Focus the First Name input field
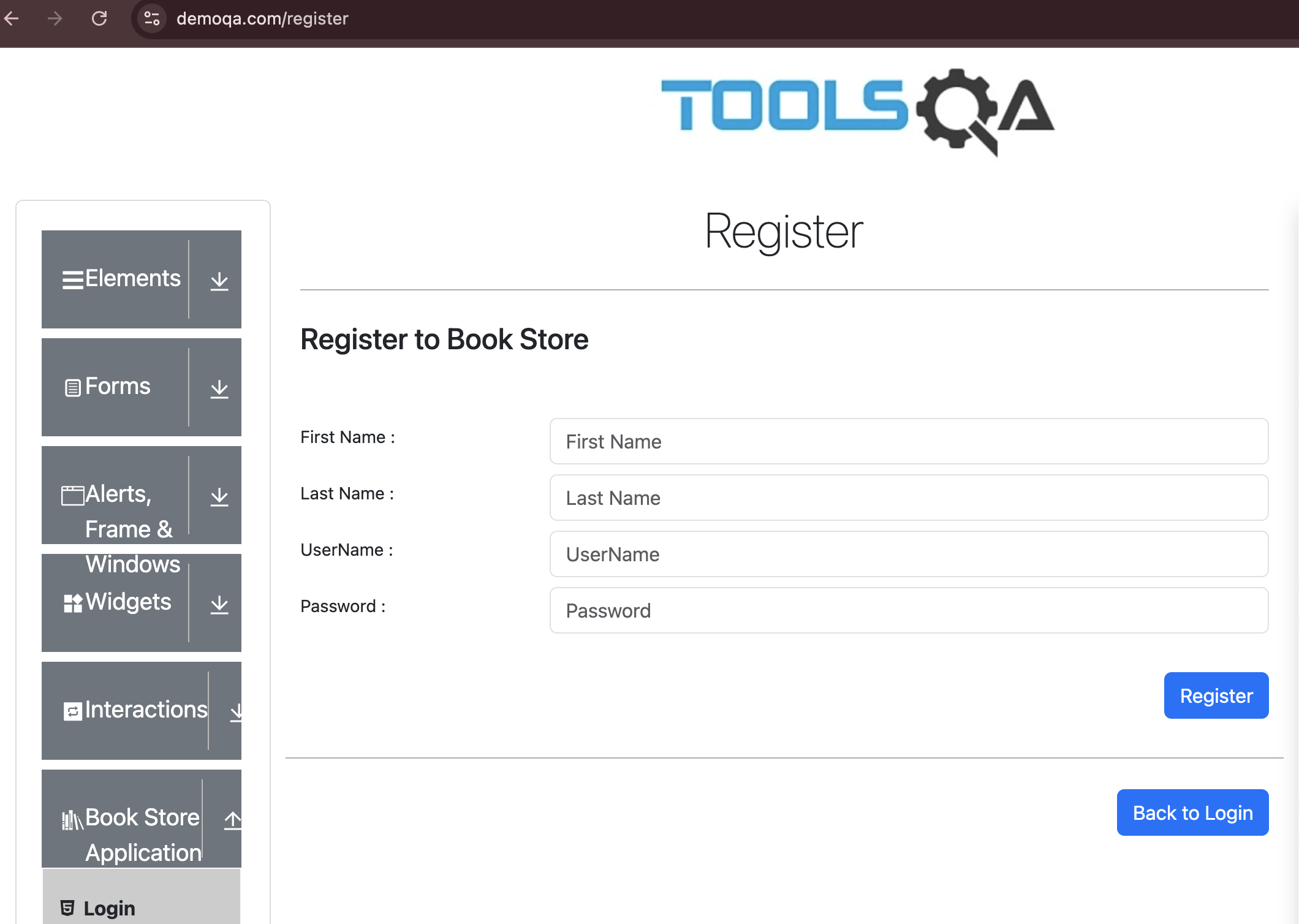This screenshot has width=1299, height=924. pos(909,441)
